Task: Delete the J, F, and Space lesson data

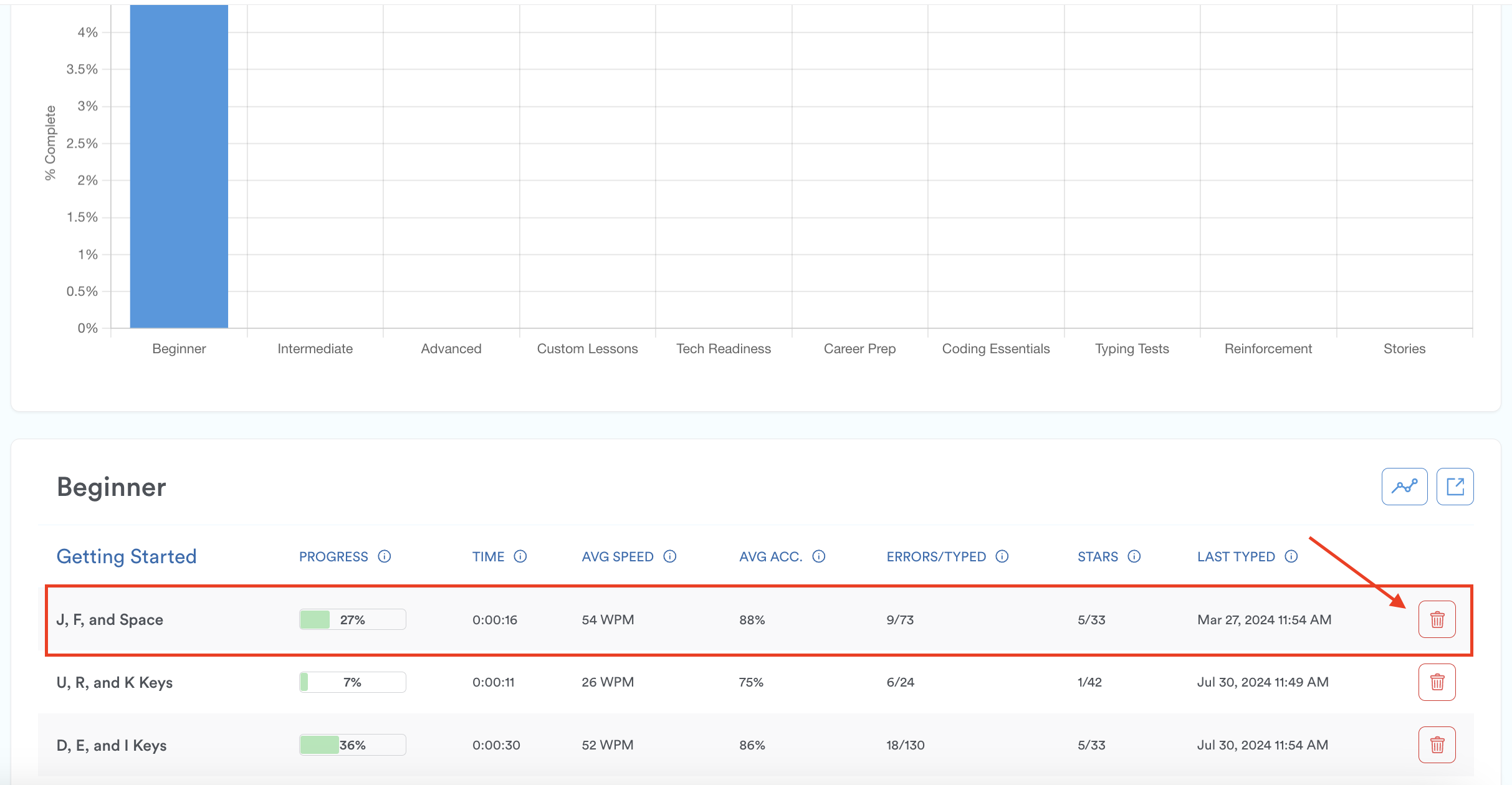Action: coord(1437,619)
